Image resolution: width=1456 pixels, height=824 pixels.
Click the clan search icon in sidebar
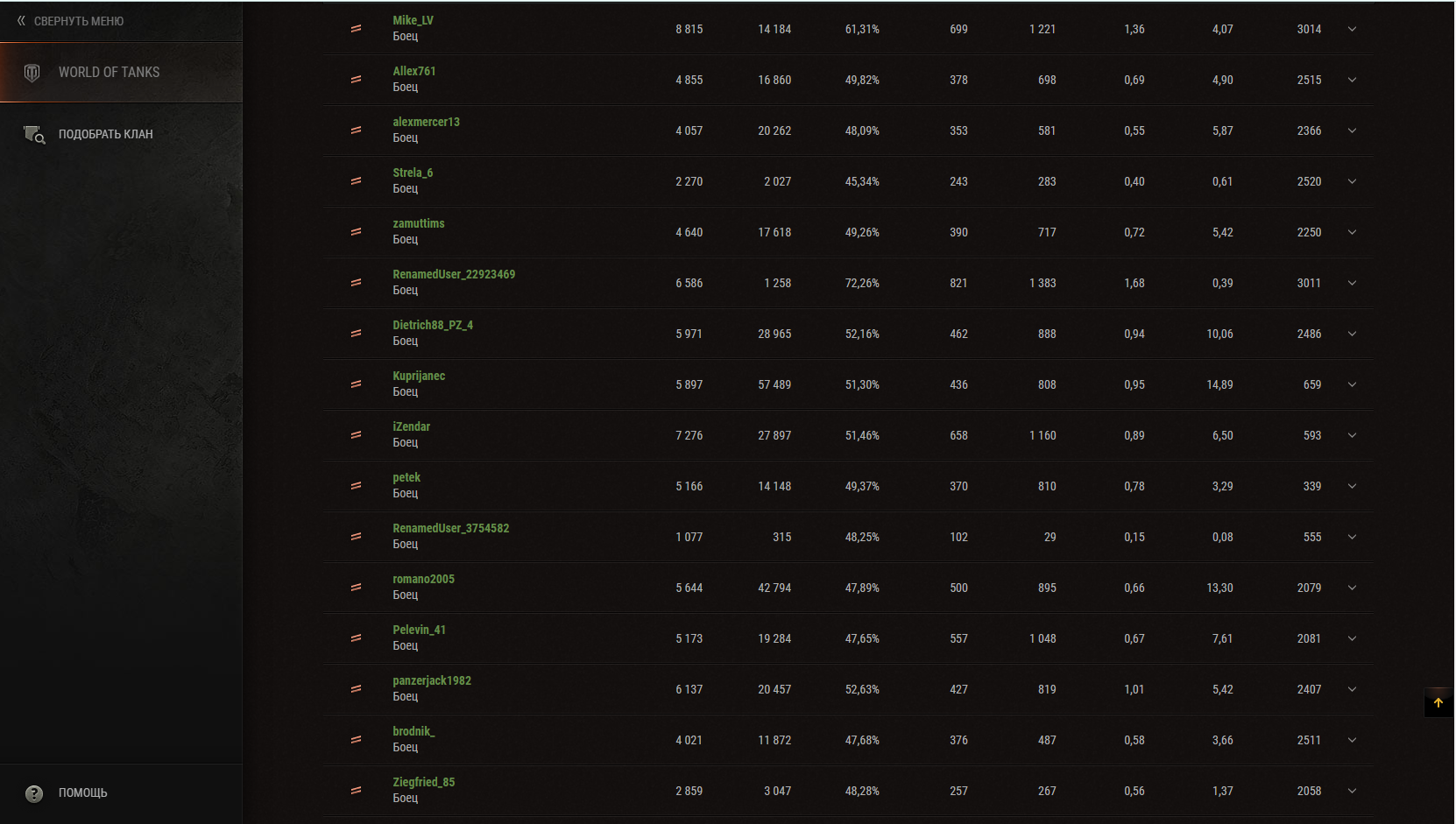tap(34, 135)
